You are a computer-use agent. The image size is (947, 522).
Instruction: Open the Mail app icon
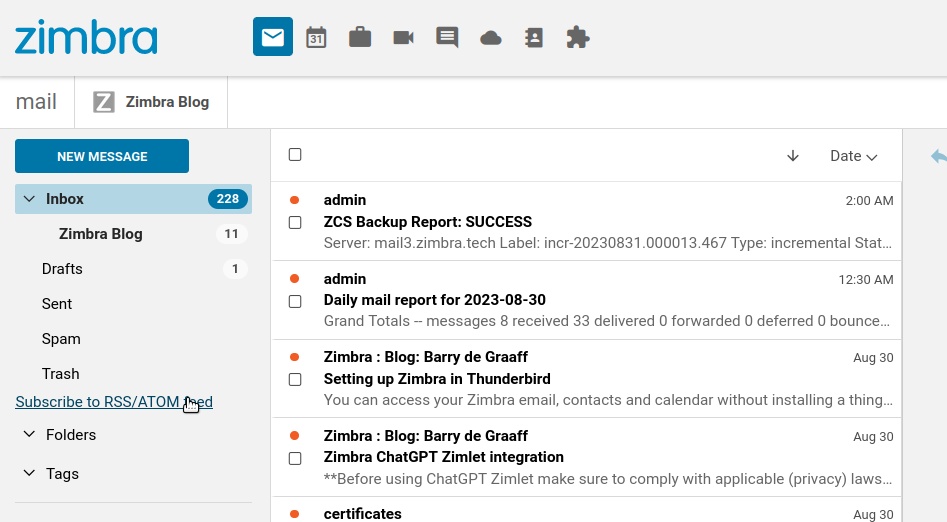tap(272, 38)
